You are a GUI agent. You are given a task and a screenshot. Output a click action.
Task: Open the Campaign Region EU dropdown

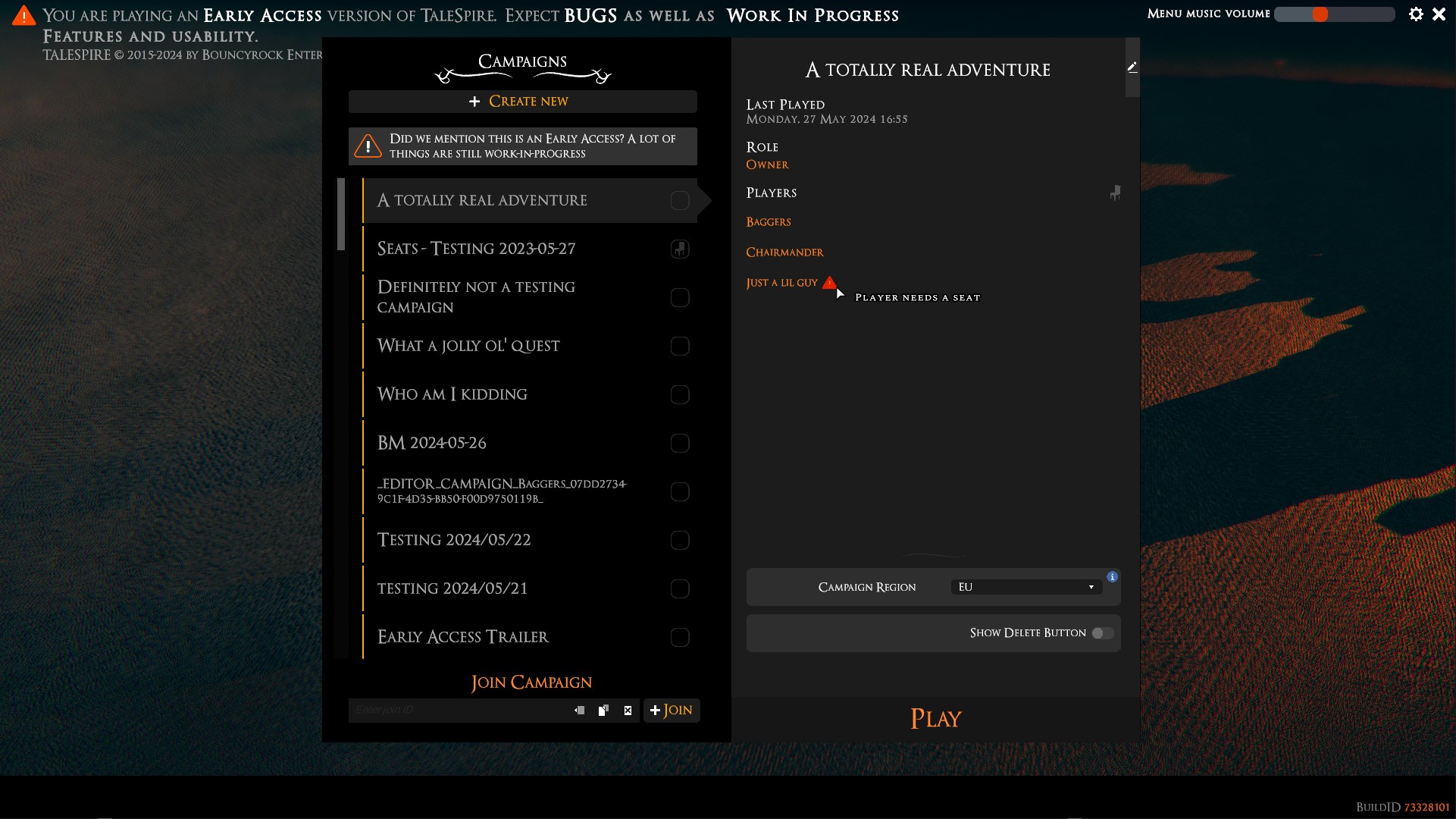[x=1025, y=588]
